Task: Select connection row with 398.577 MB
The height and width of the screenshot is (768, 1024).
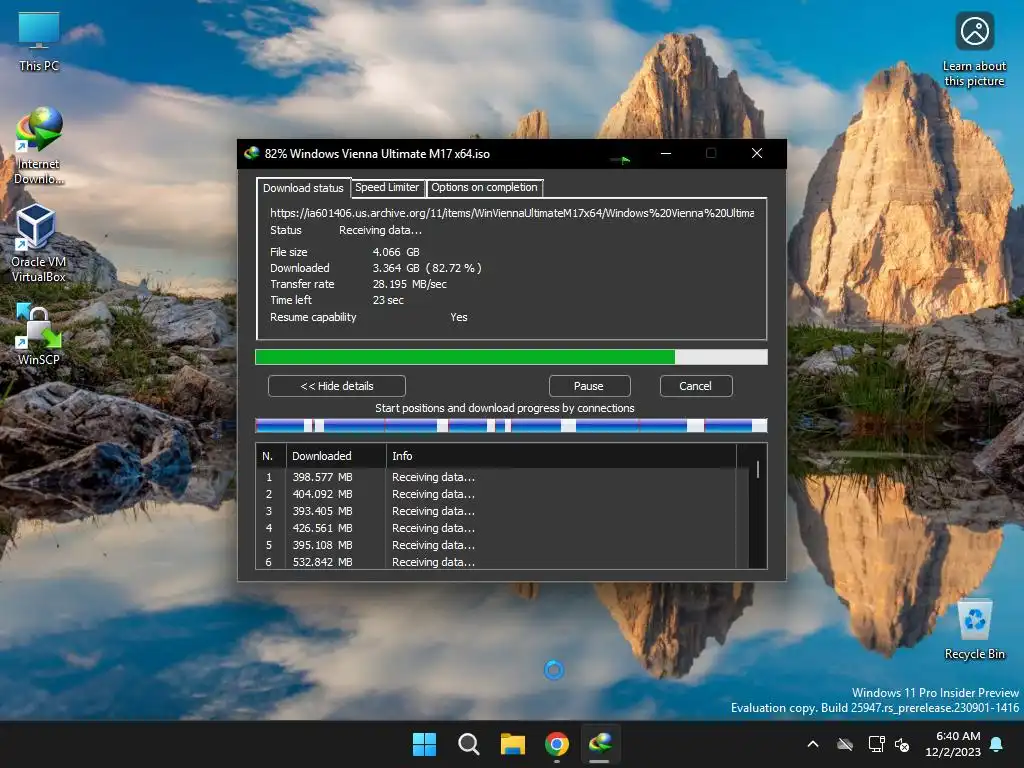Action: coord(496,477)
